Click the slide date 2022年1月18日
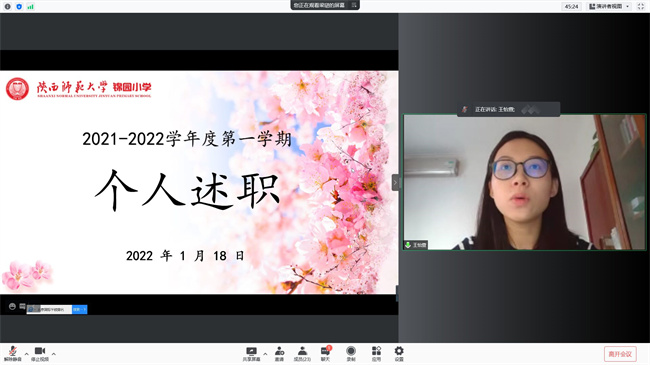The width and height of the screenshot is (650, 365). 185,256
